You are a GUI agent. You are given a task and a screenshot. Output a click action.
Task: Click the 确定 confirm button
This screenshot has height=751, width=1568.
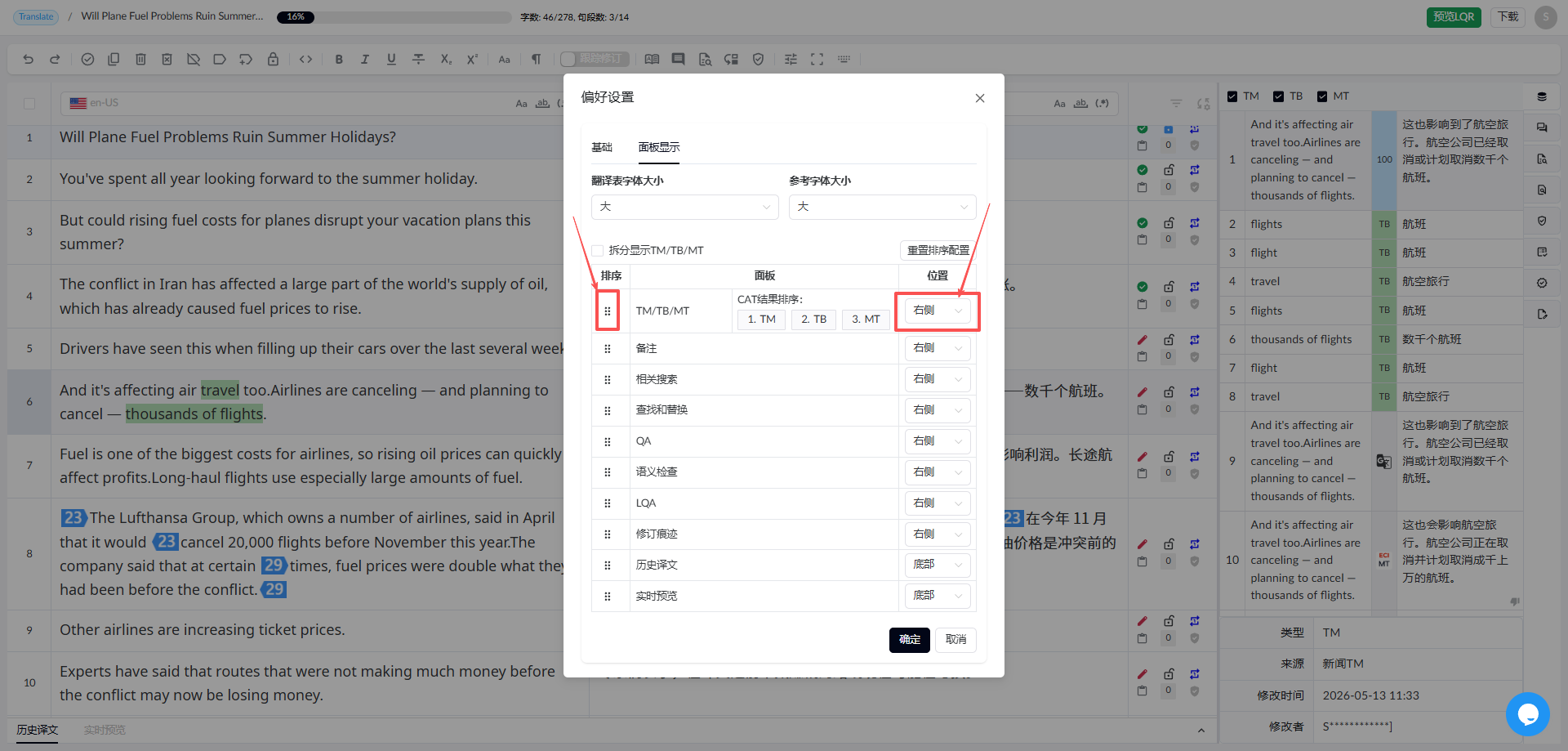(x=910, y=639)
